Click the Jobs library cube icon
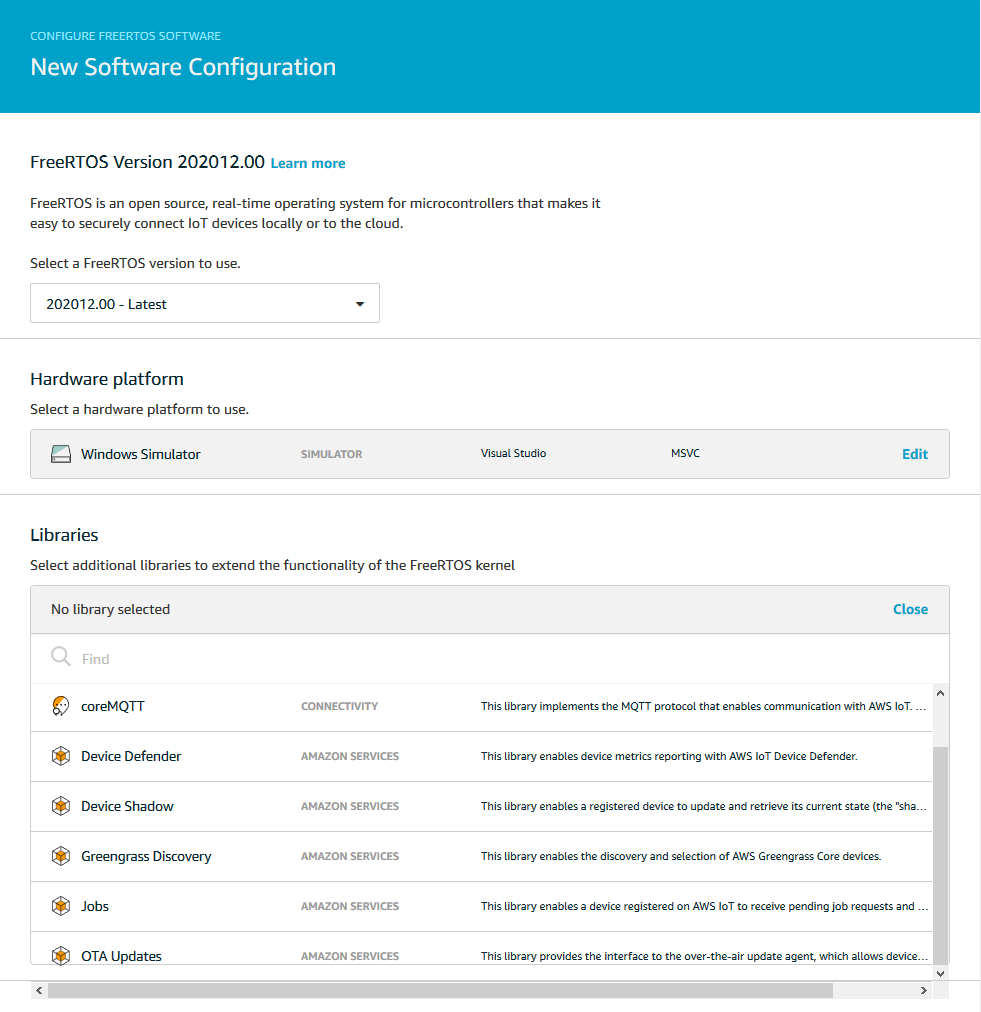The width and height of the screenshot is (981, 1012). [61, 906]
